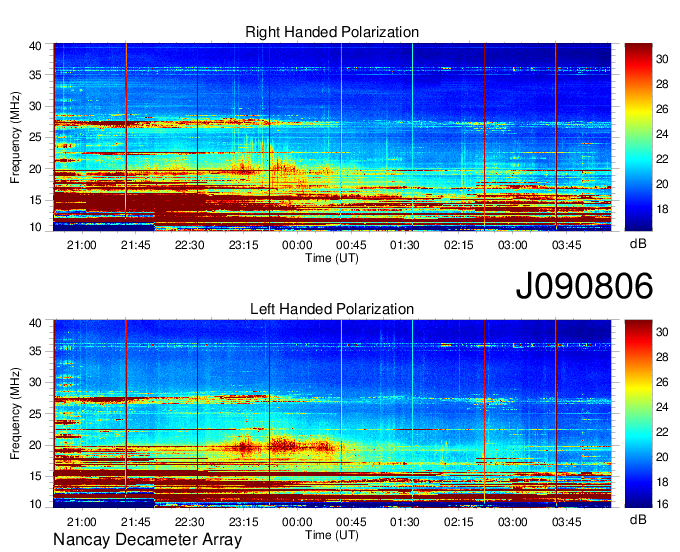
Task: Click '21:00' on the top time axis
Action: click(x=82, y=245)
